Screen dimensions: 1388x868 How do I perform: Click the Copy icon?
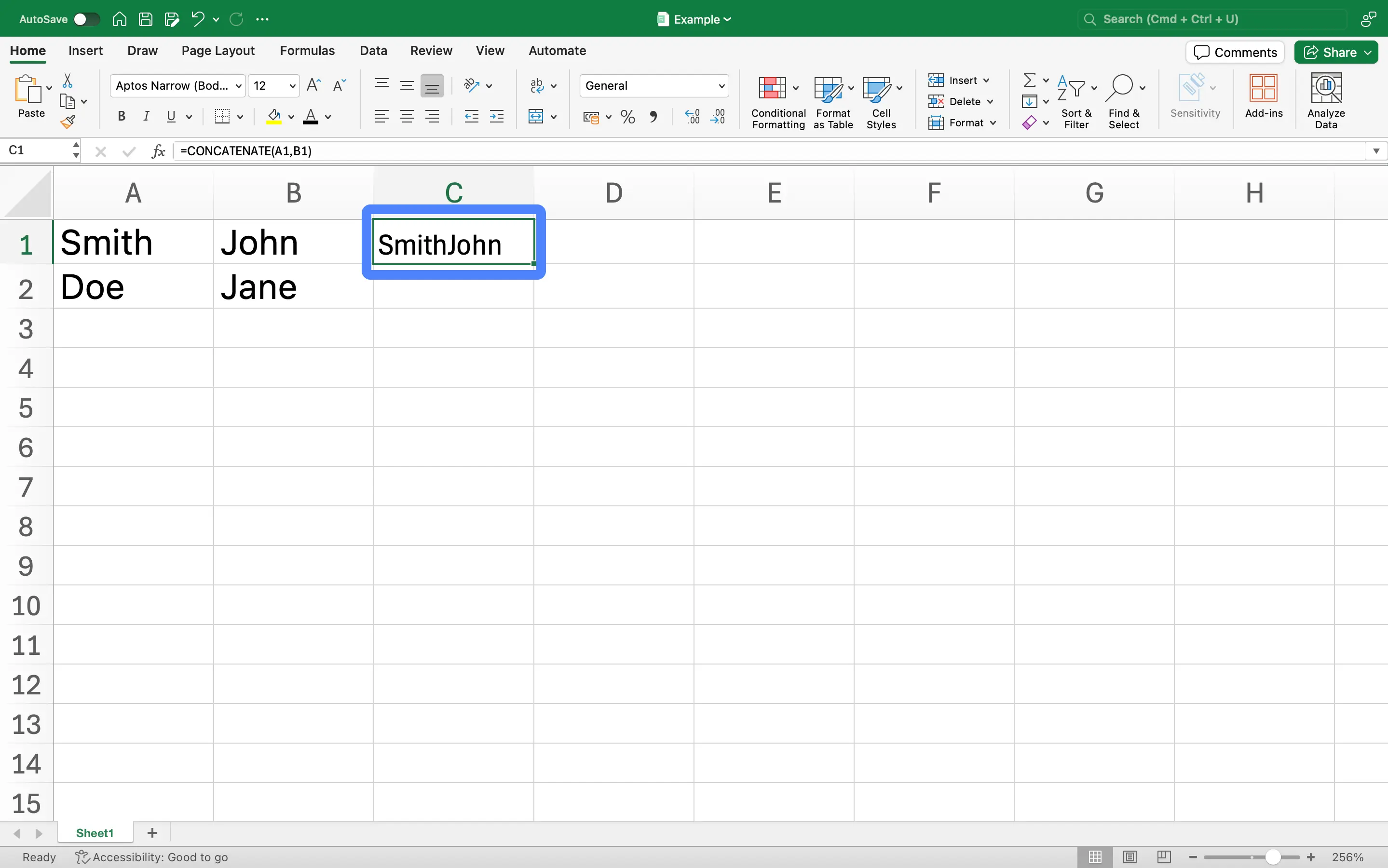point(68,102)
